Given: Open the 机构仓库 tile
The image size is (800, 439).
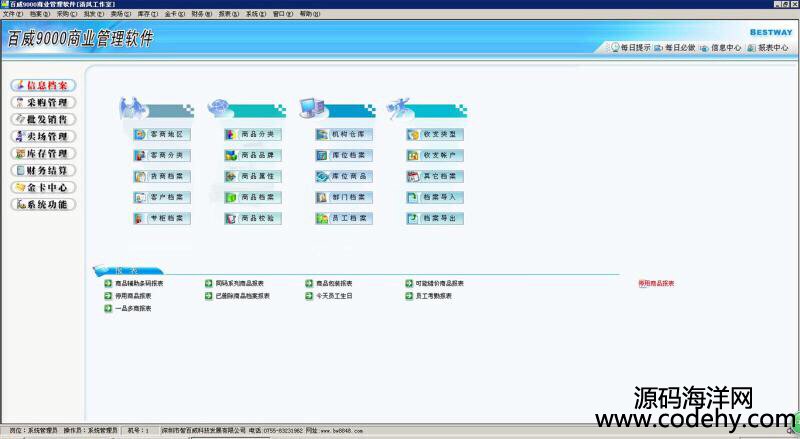Looking at the screenshot, I should [x=344, y=134].
